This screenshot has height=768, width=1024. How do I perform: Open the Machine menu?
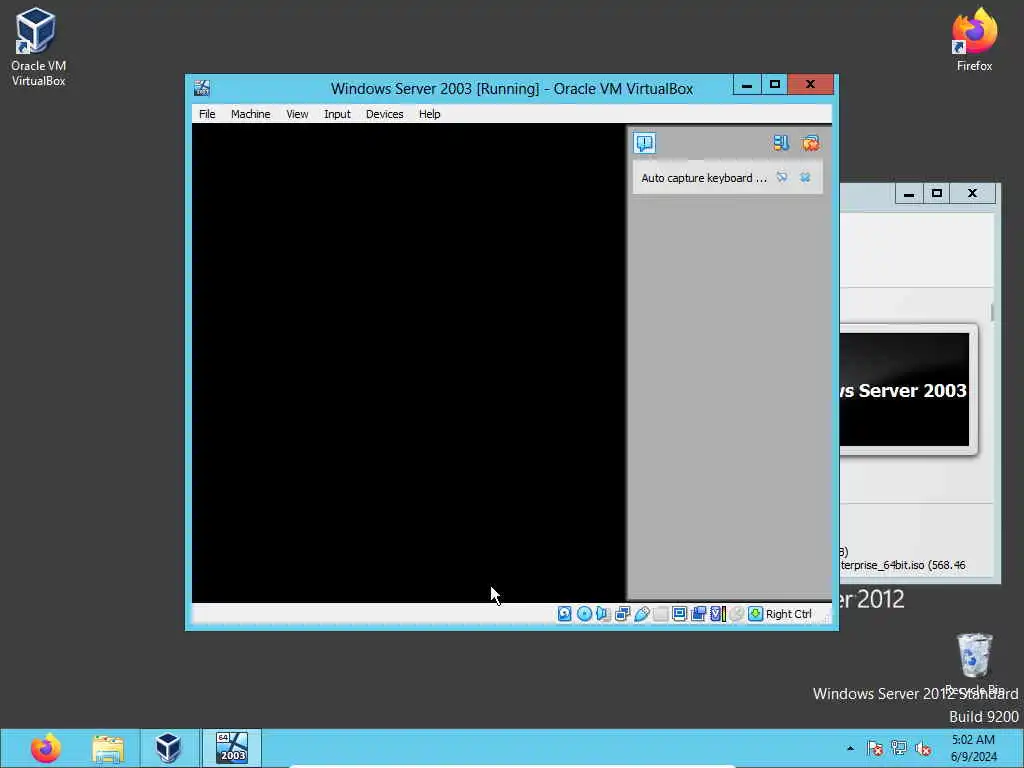[250, 114]
